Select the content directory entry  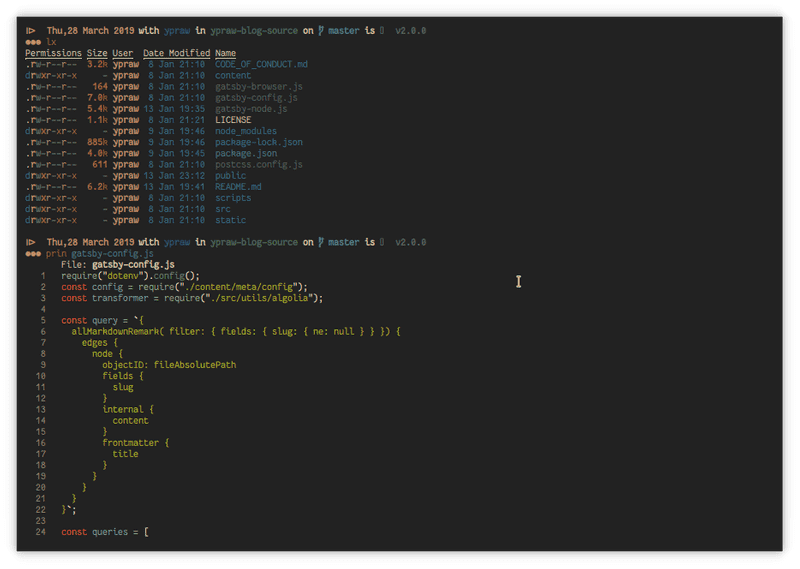point(233,76)
